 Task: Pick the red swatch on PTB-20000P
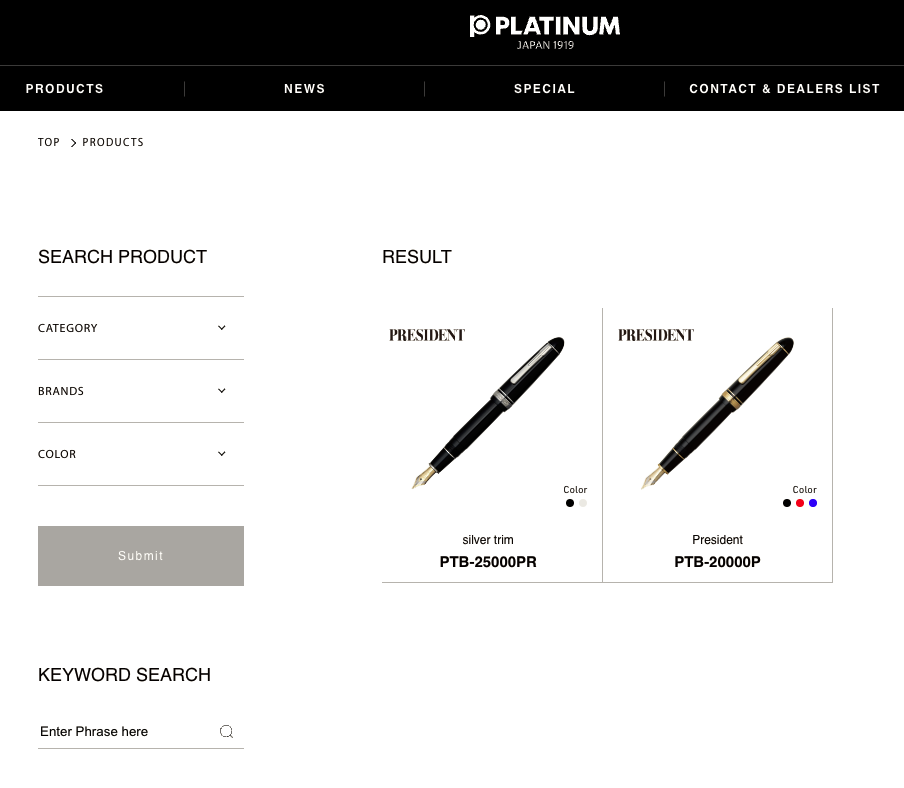tap(800, 503)
